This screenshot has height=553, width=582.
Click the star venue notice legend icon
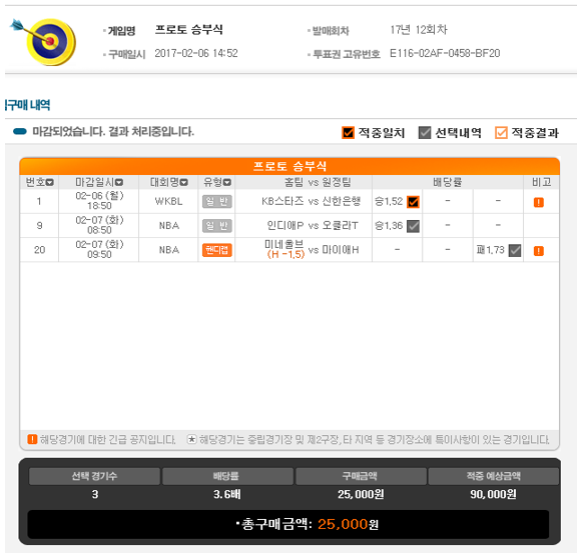tap(192, 439)
